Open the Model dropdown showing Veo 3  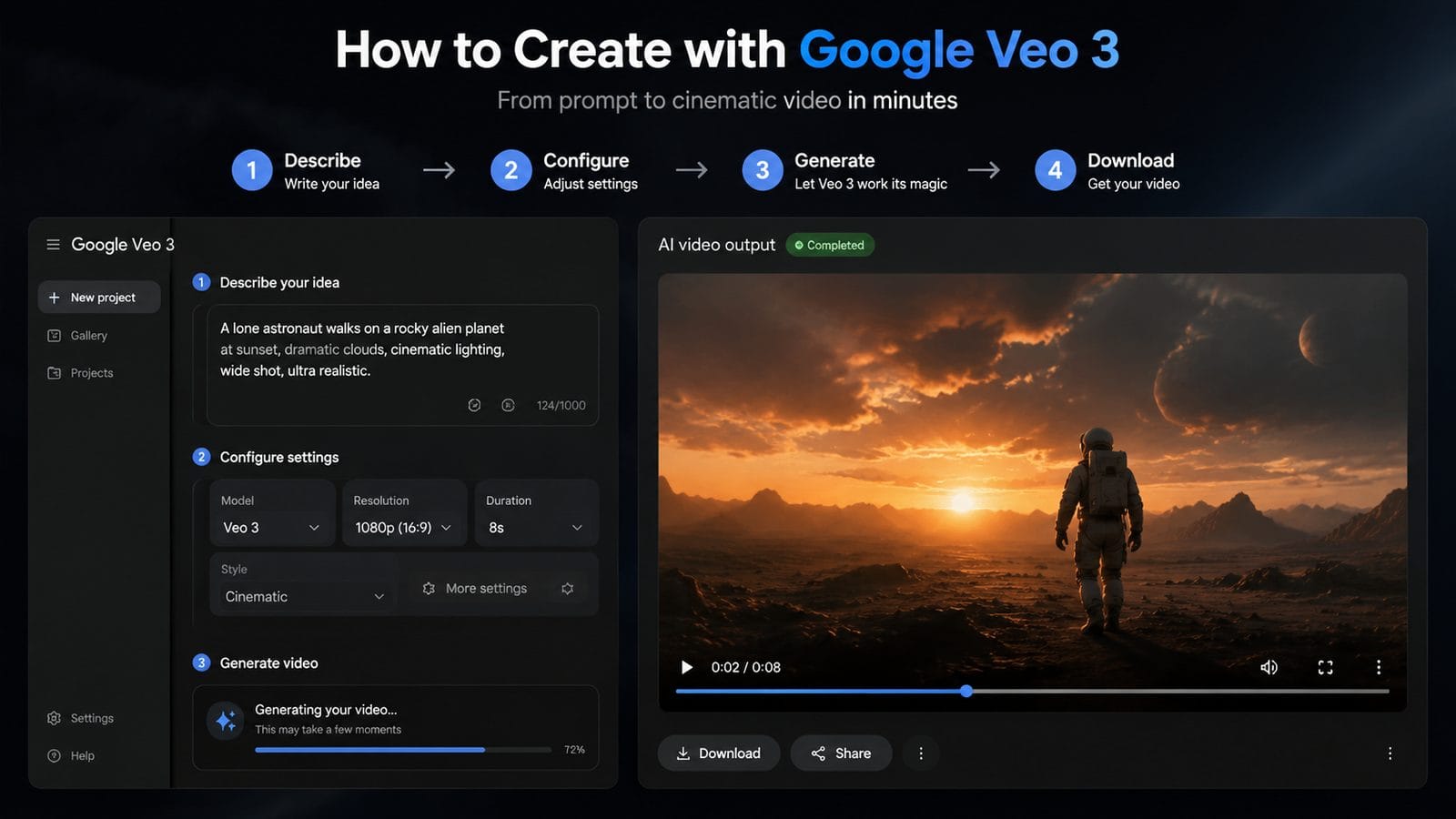click(272, 513)
